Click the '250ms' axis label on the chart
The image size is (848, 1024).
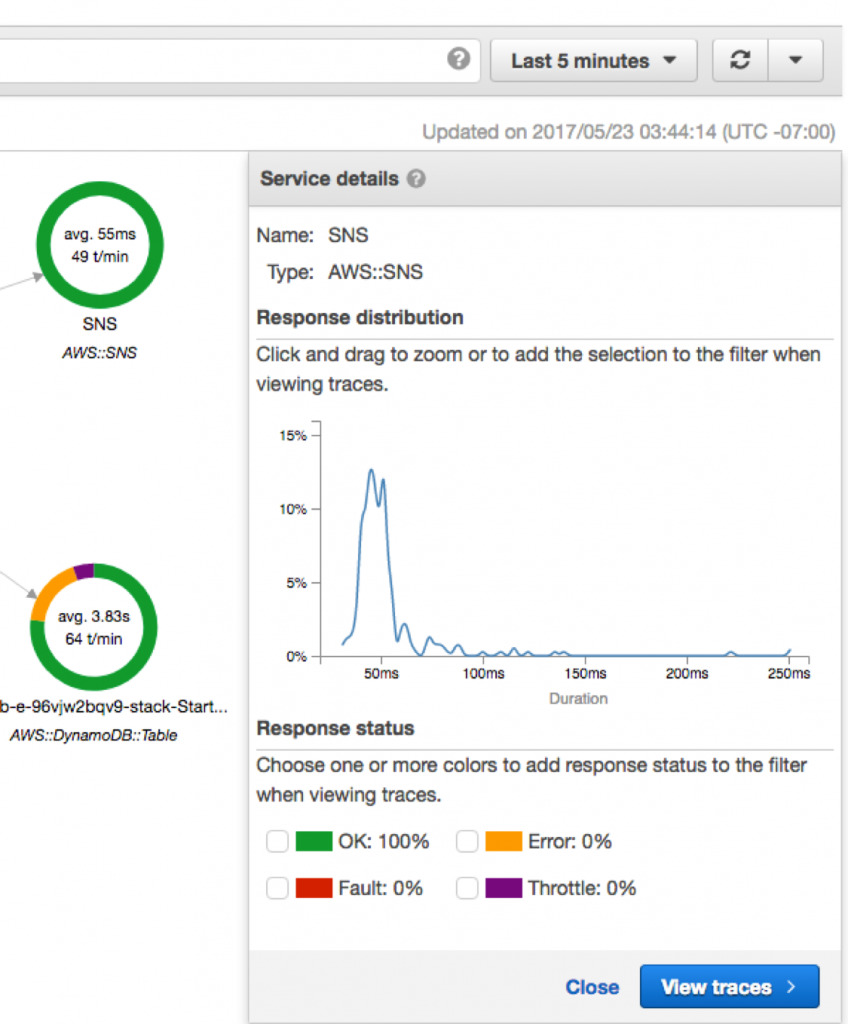click(789, 673)
